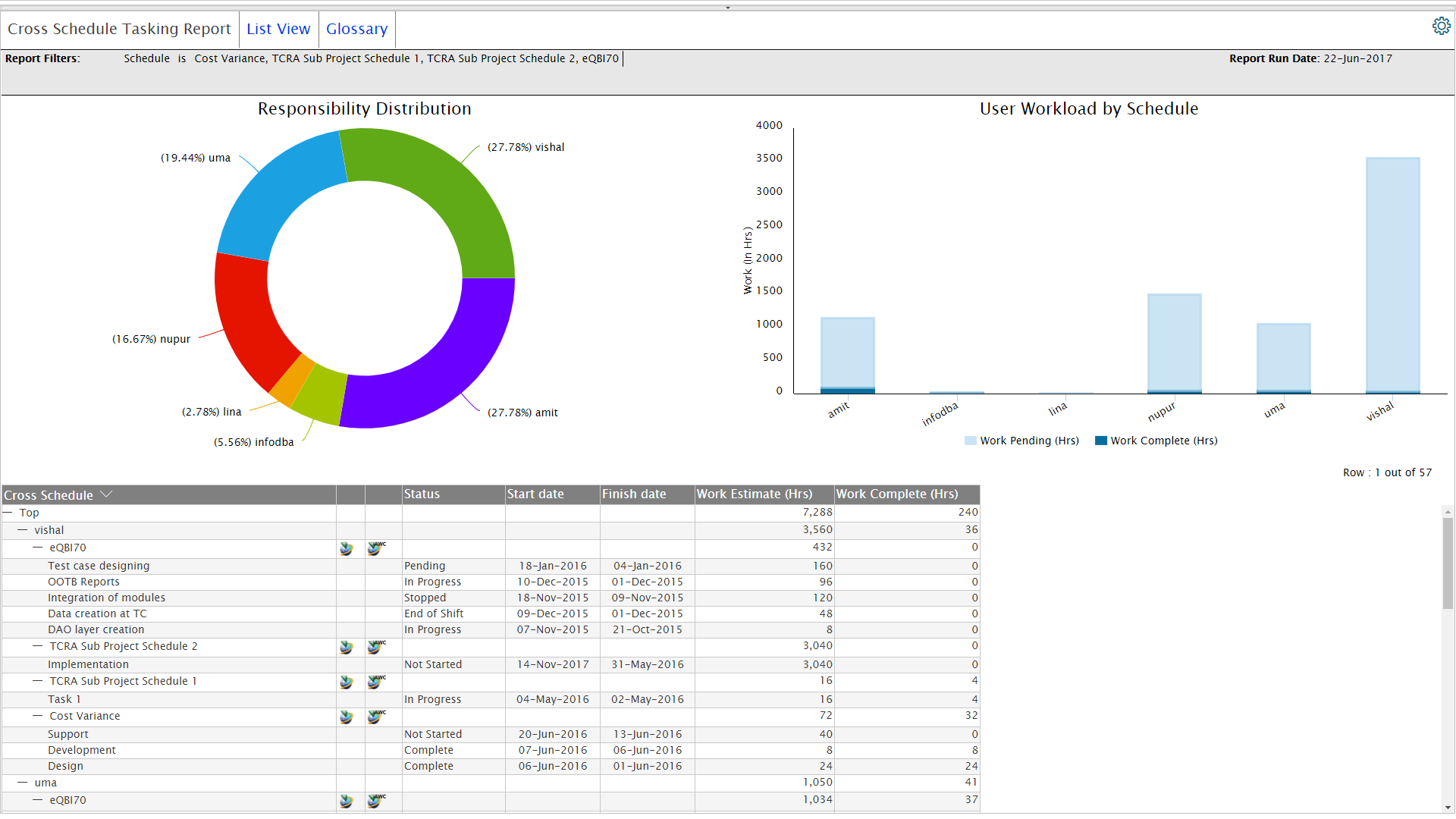Click the (27.78%) vishal chart label
The width and height of the screenshot is (1456, 819).
click(526, 147)
